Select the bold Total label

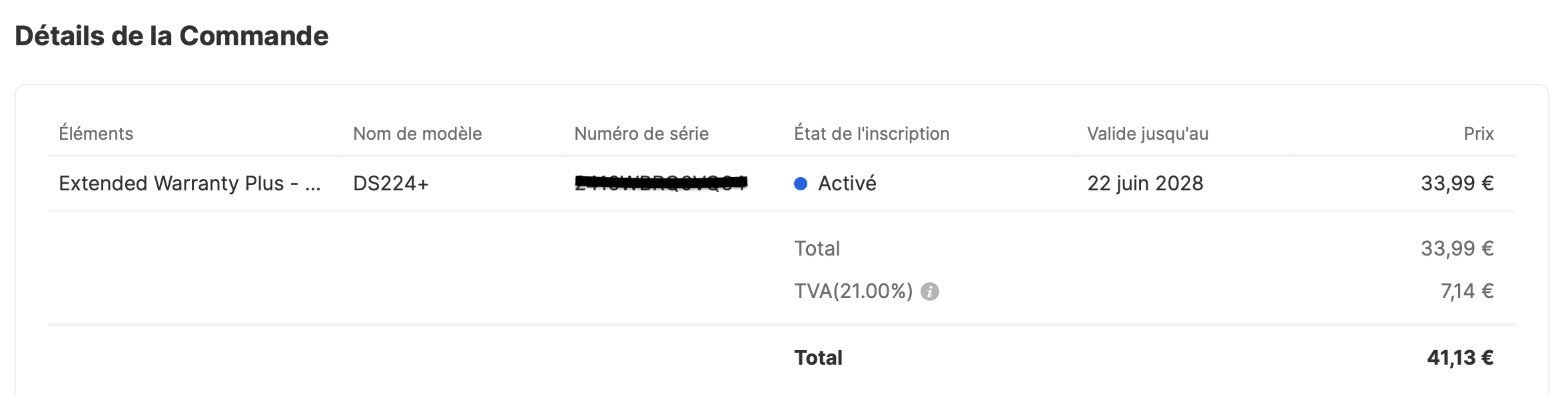pyautogui.click(x=818, y=357)
